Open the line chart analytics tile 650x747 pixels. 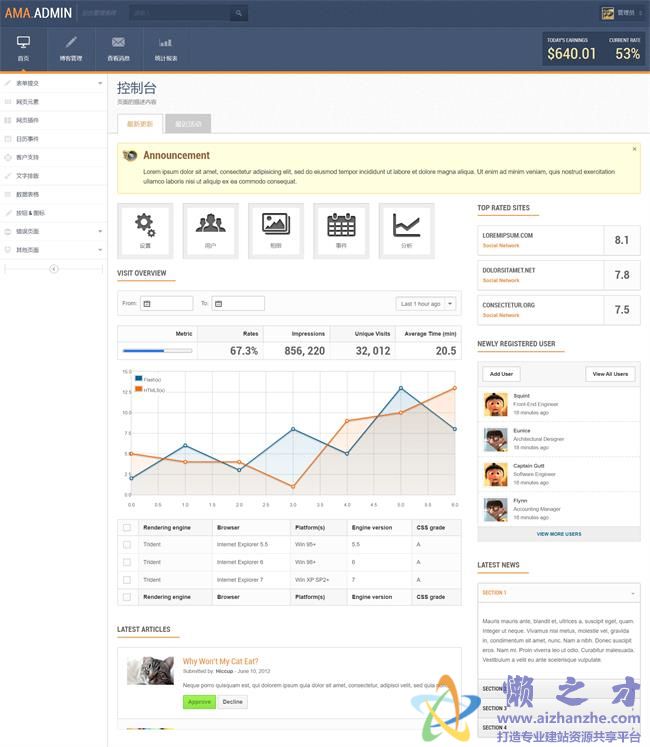coord(406,230)
